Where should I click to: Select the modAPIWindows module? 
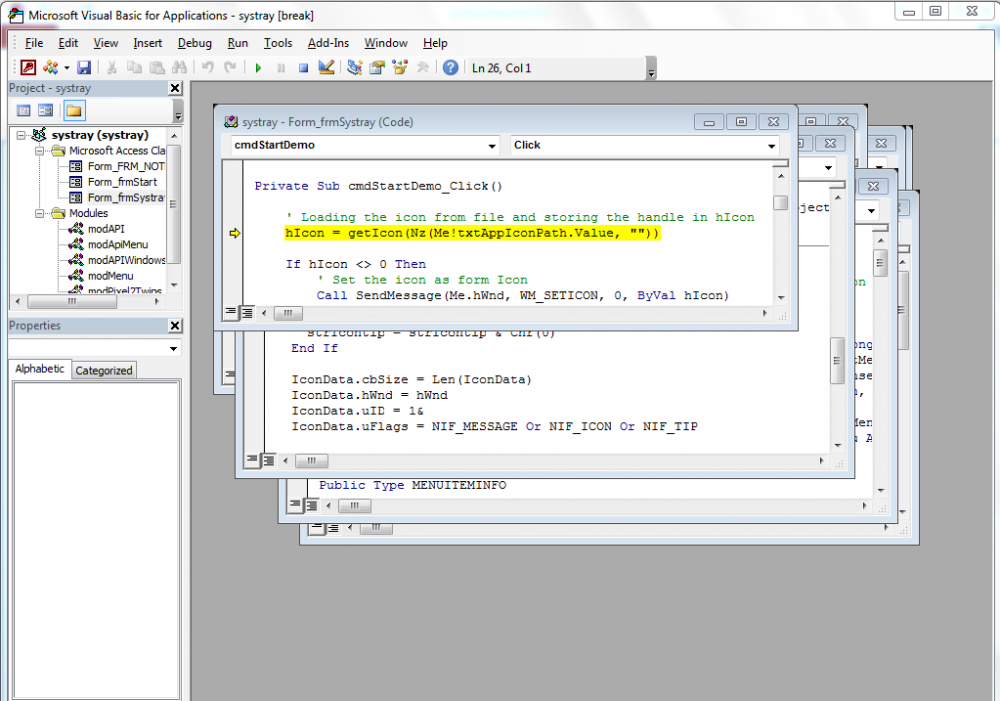pos(126,260)
